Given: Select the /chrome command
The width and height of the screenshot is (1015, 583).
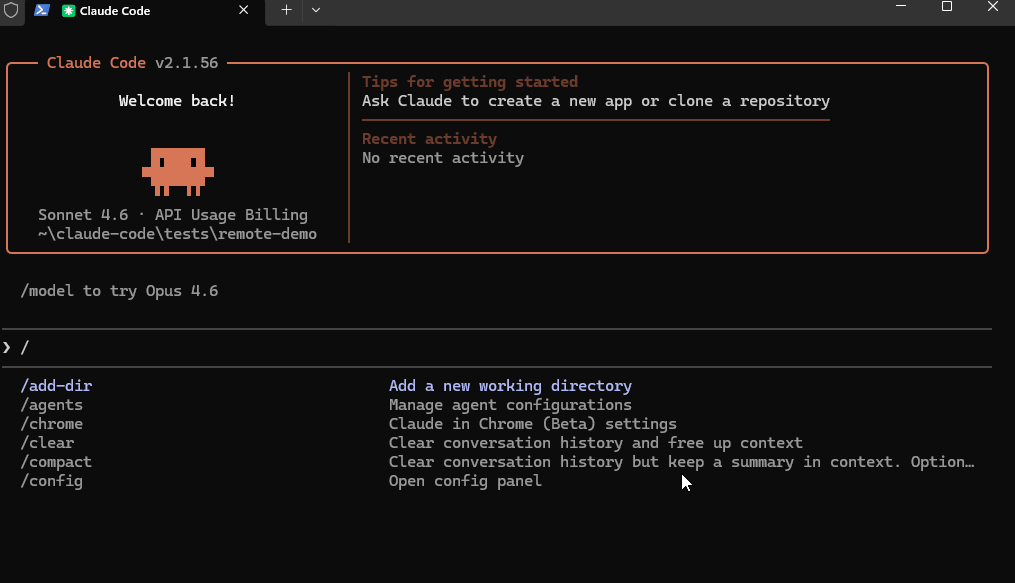Looking at the screenshot, I should coord(52,424).
